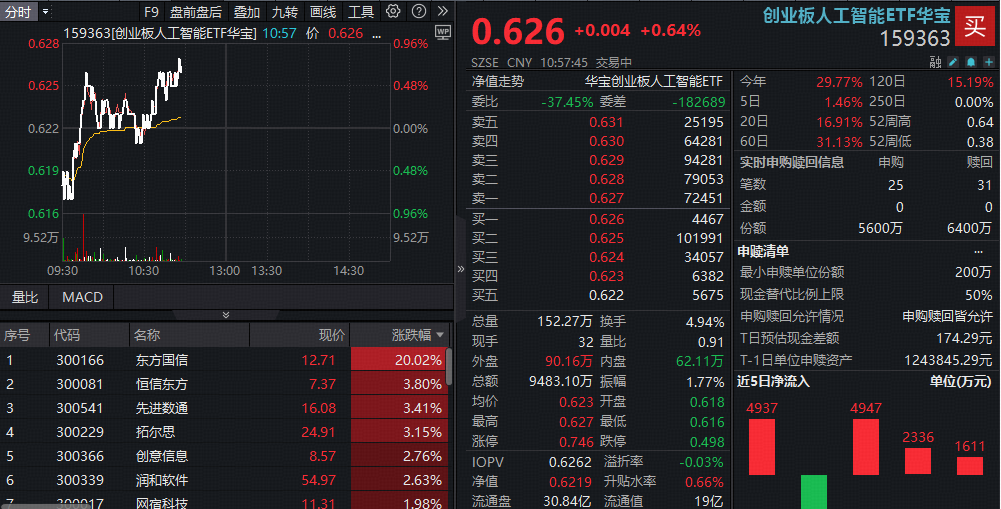This screenshot has height=509, width=1001.
Task: Open the help question mark icon
Action: pyautogui.click(x=419, y=11)
